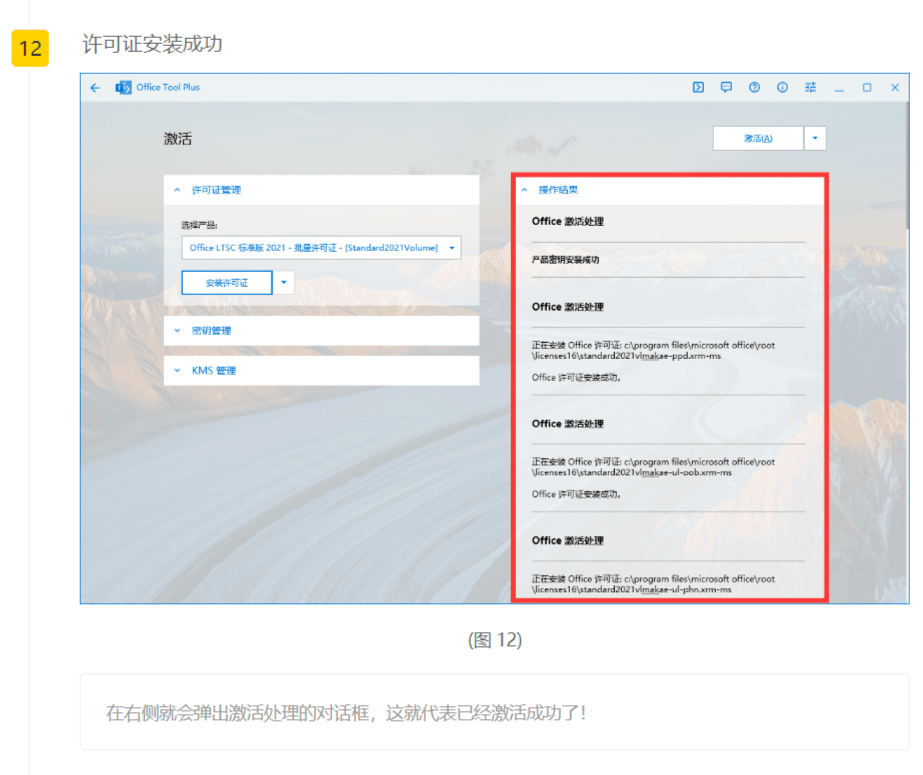Maximize the Office Tool Plus window
This screenshot has width=923, height=775.
point(867,88)
